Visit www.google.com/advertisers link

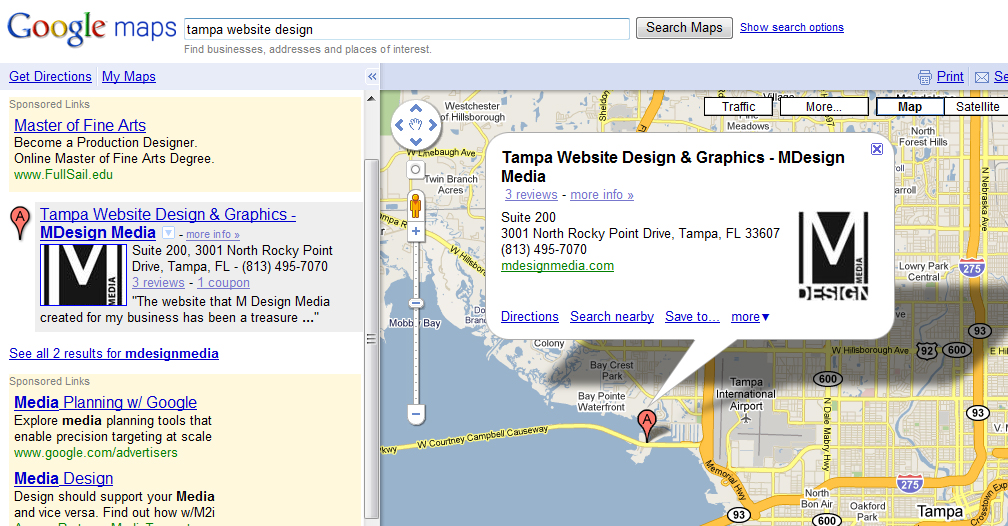tap(96, 453)
